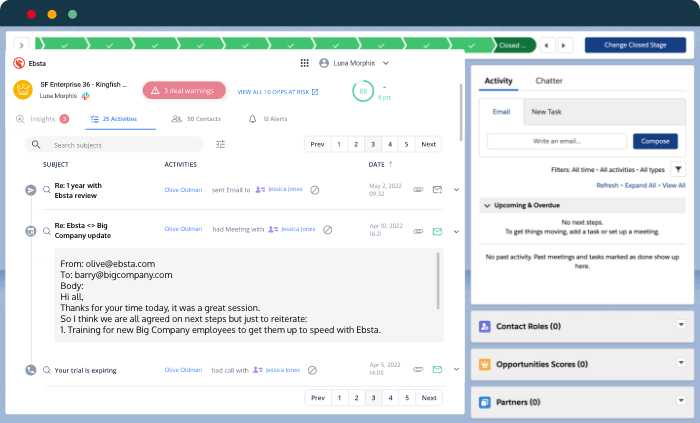Open 'View all 10 opps at risk' link
Viewport: 700px width, 423px height.
(277, 91)
